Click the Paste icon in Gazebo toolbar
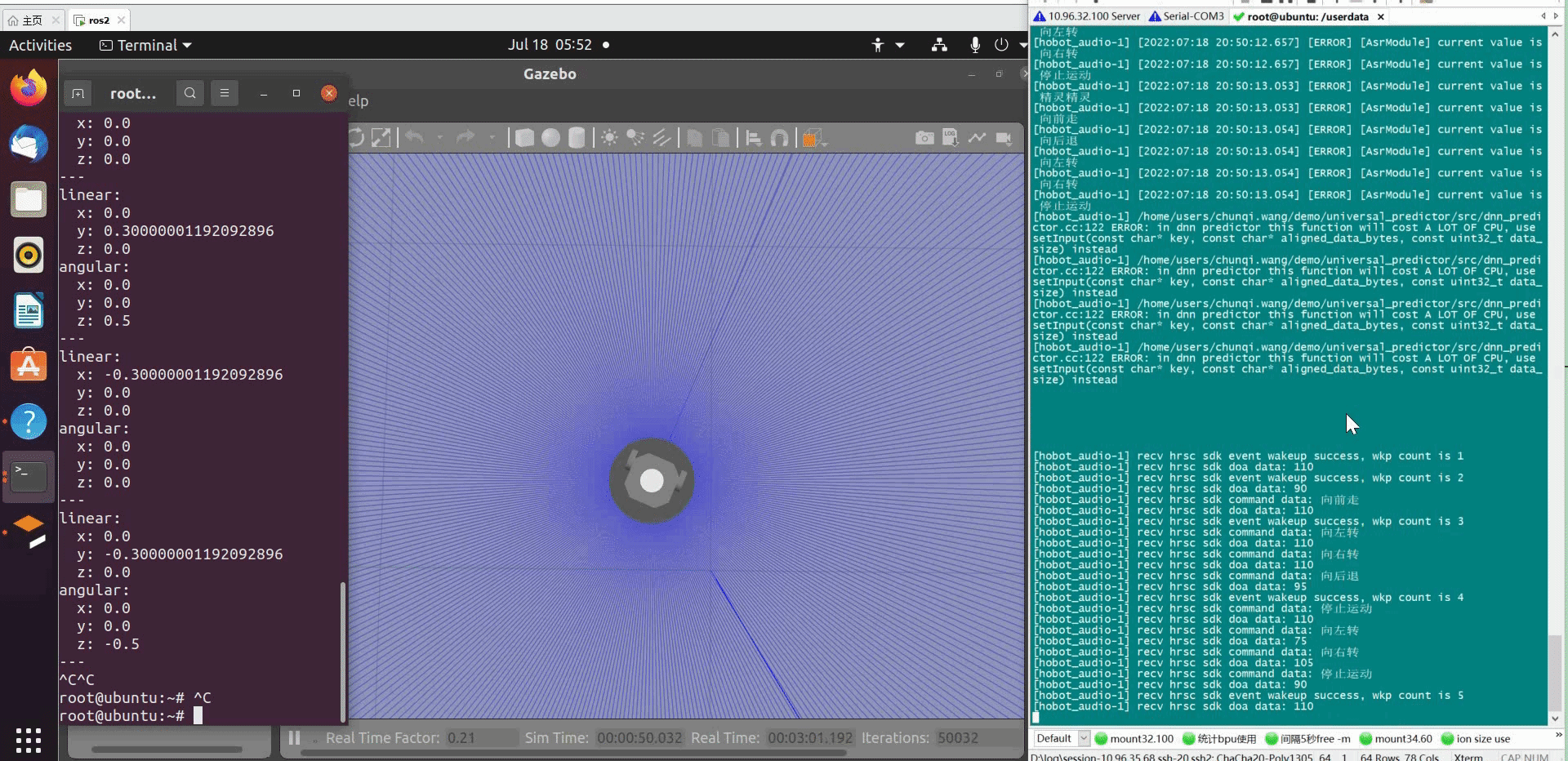The image size is (1568, 761). [720, 138]
